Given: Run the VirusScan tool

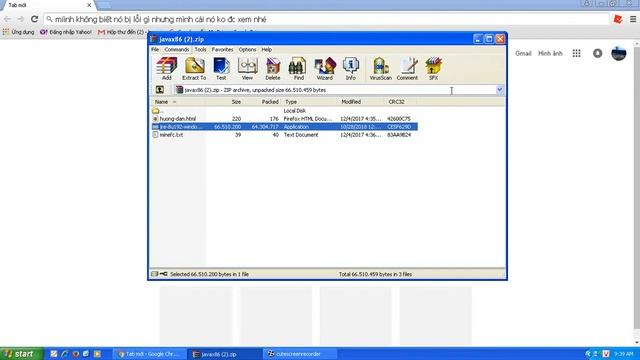Looking at the screenshot, I should tap(380, 68).
